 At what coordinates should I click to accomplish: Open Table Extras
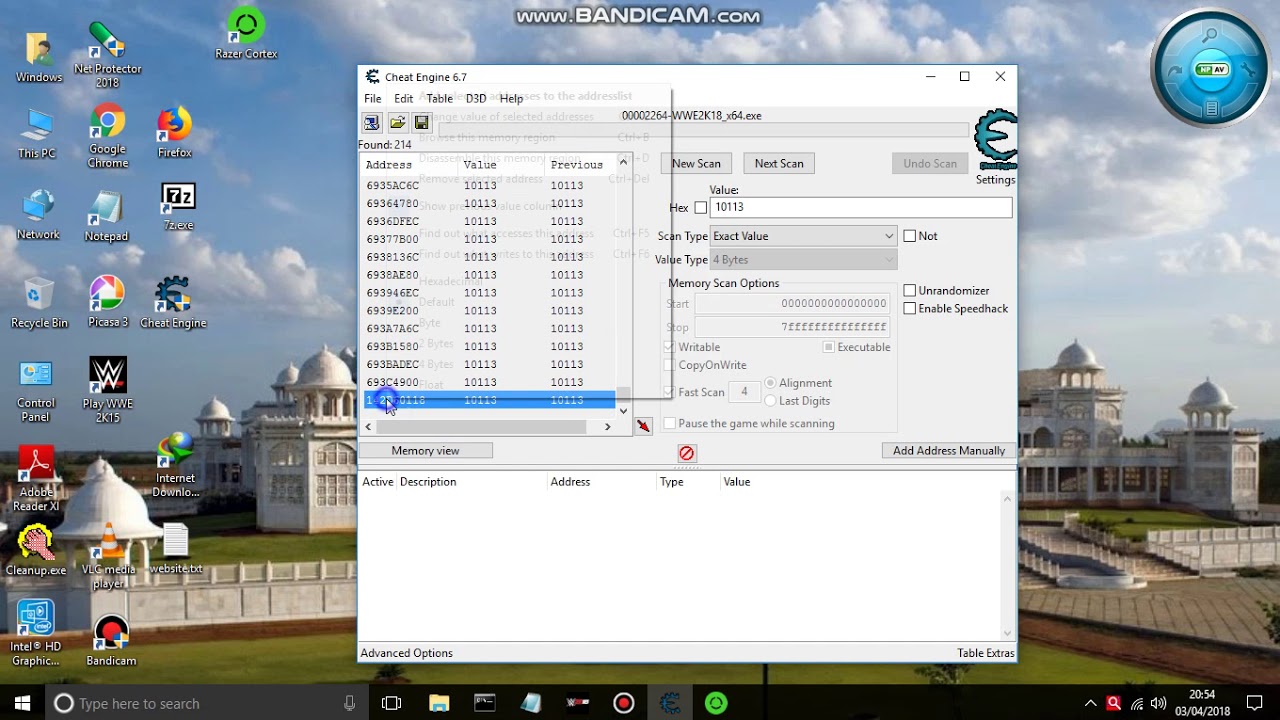(x=985, y=653)
